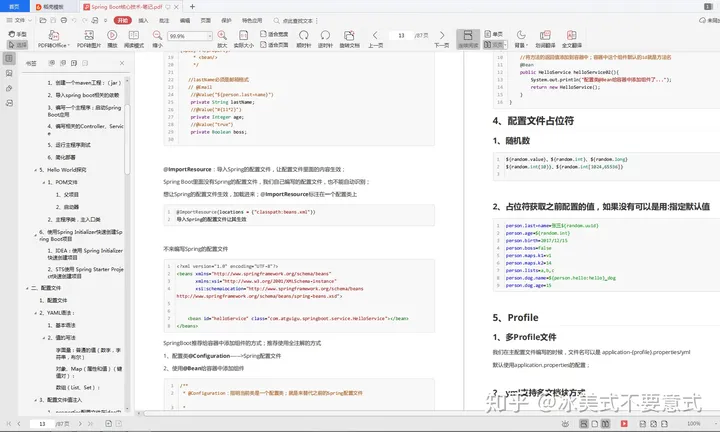
Task: Go to the 首页 home tab
Action: (14, 7)
